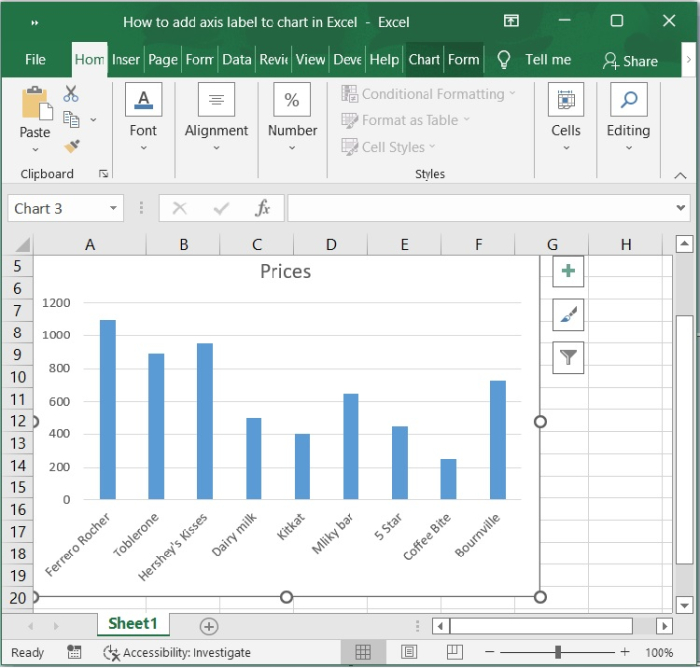
Task: Open the Editing search group button
Action: (x=628, y=117)
